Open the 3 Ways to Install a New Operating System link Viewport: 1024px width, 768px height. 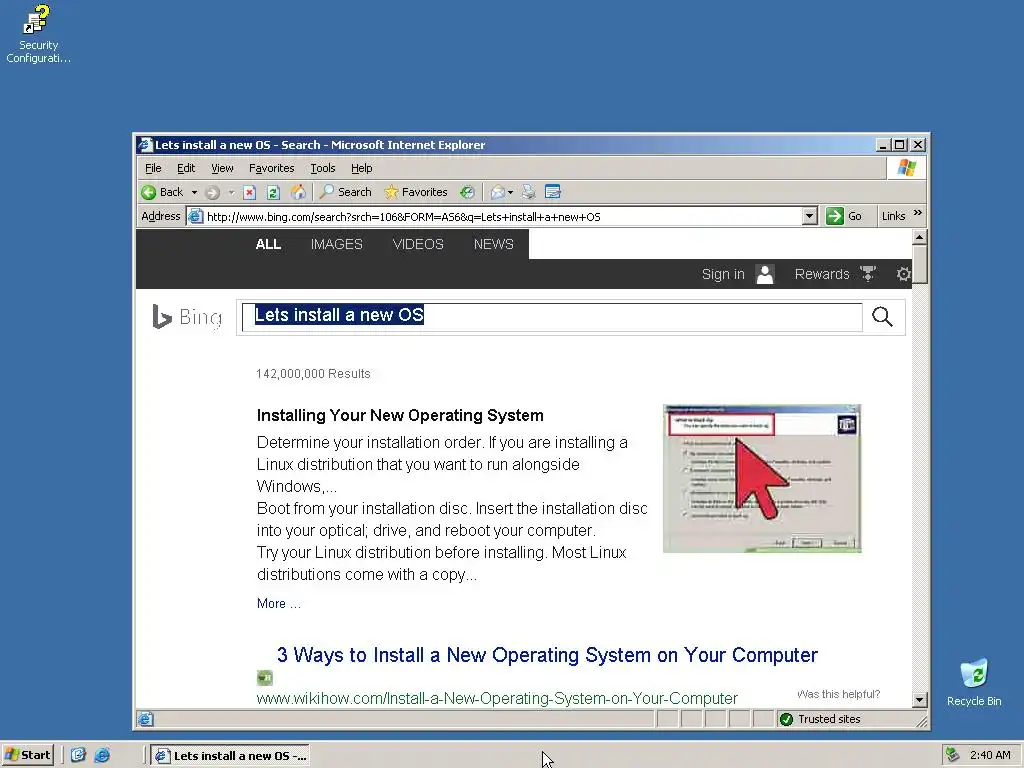(x=547, y=655)
